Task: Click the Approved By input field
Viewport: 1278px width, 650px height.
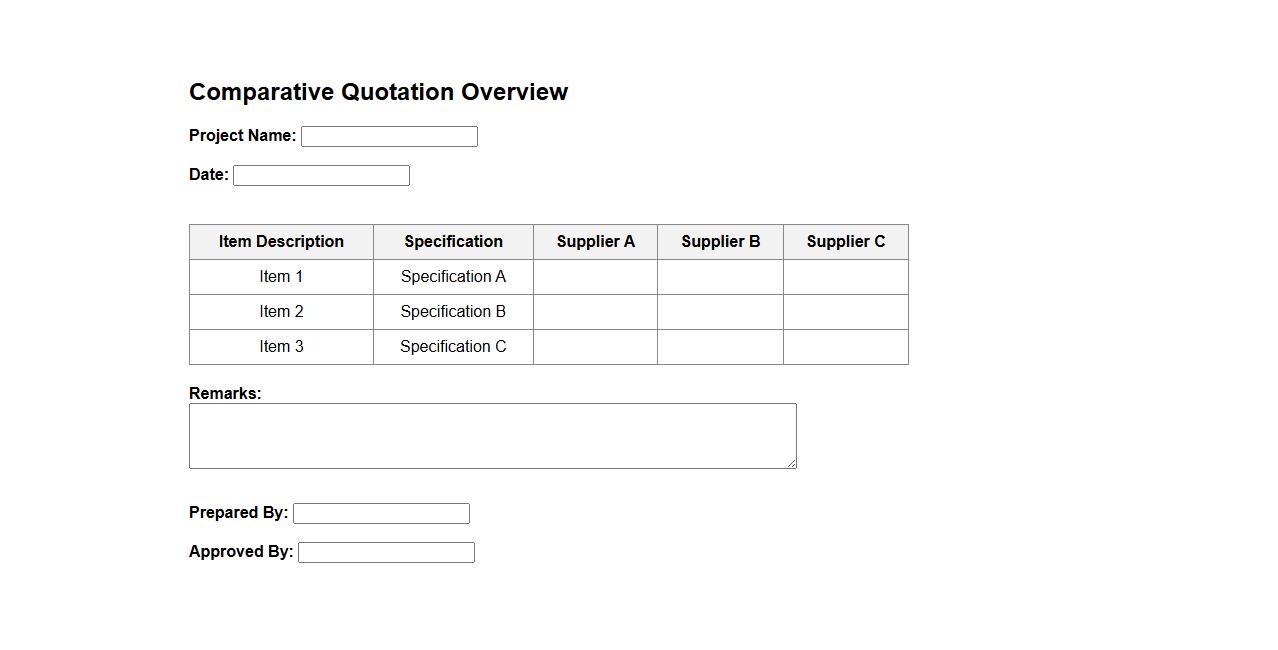Action: pyautogui.click(x=386, y=553)
